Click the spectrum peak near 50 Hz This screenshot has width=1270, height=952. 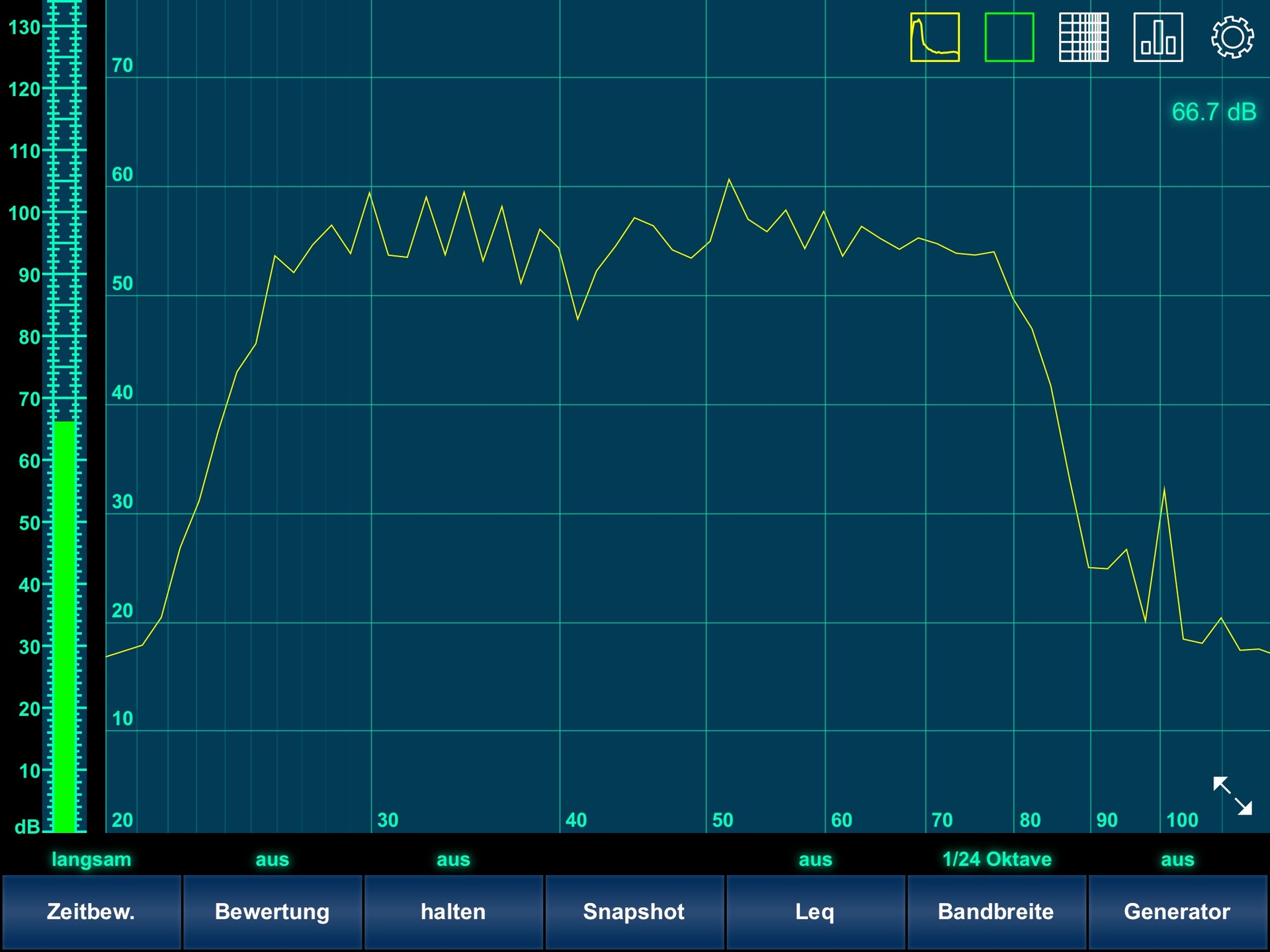(x=729, y=180)
